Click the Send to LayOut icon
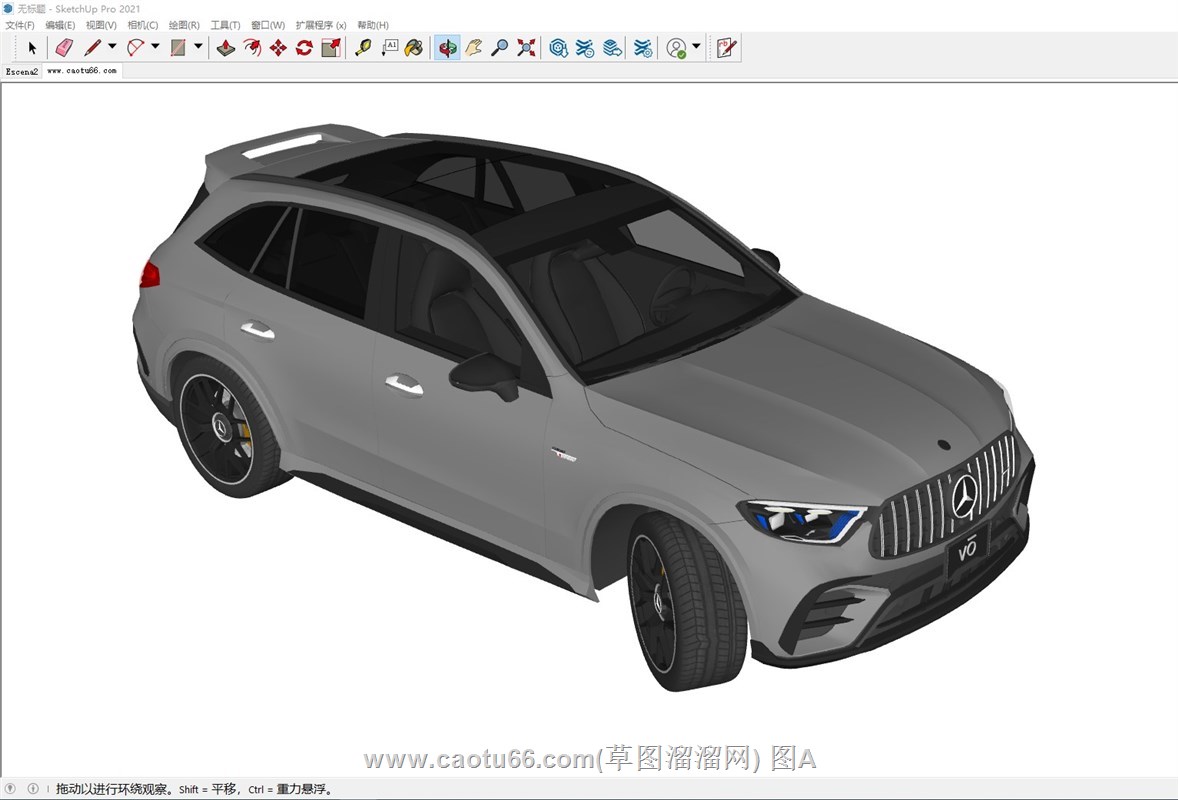1178x800 pixels. pyautogui.click(x=612, y=48)
